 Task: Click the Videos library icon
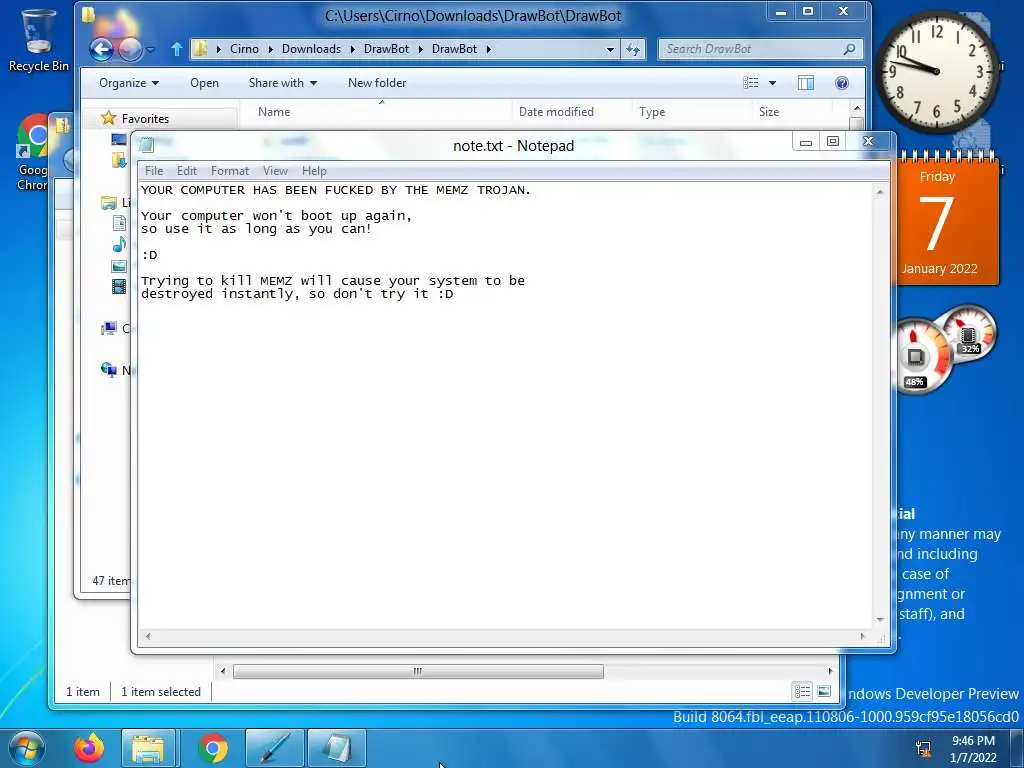(x=119, y=287)
